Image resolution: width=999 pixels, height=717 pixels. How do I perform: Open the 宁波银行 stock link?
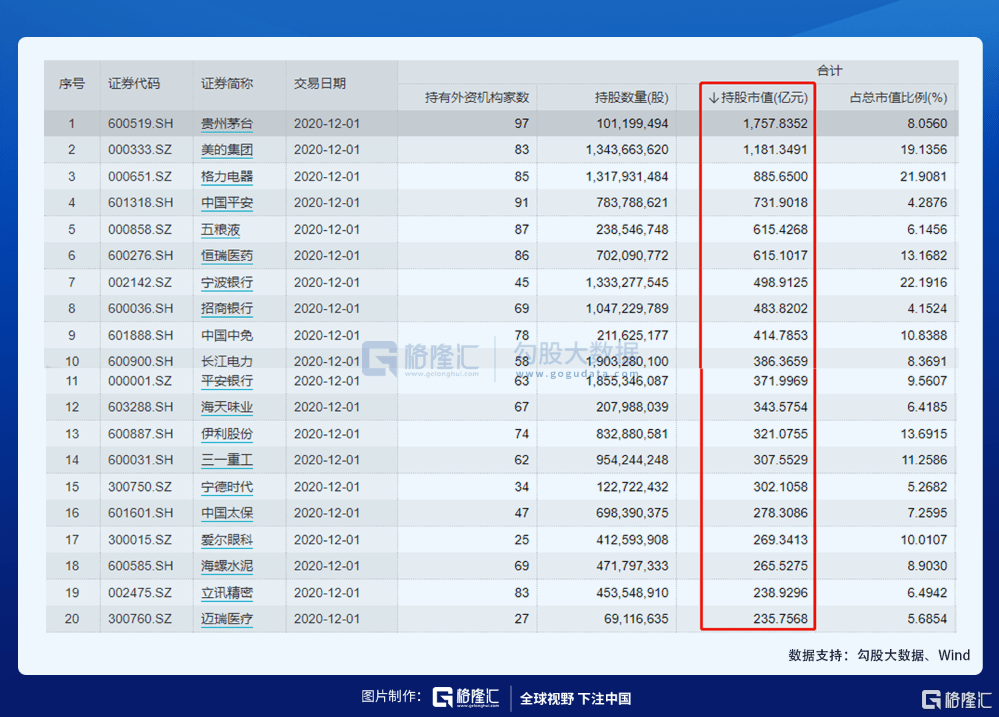[227, 282]
